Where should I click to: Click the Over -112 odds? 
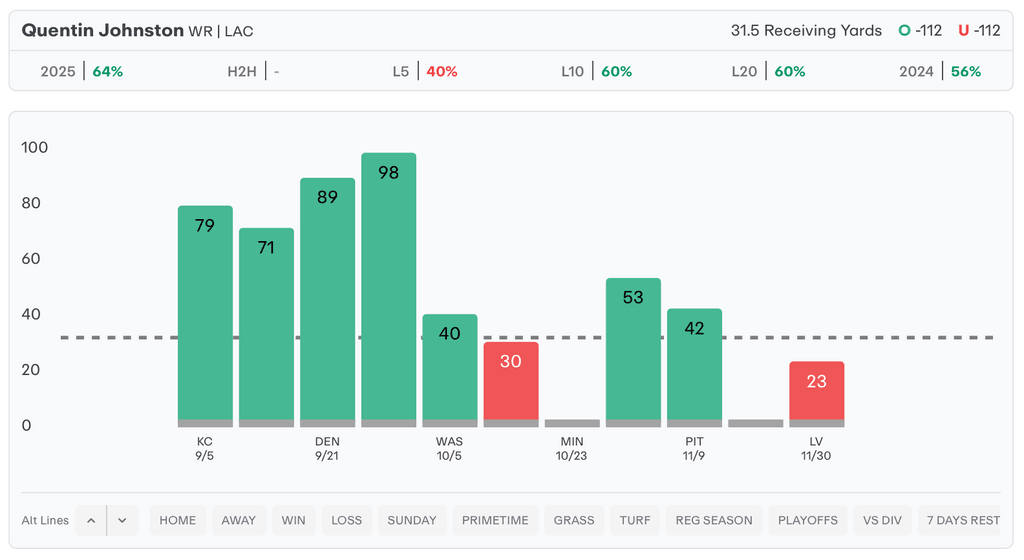(921, 31)
